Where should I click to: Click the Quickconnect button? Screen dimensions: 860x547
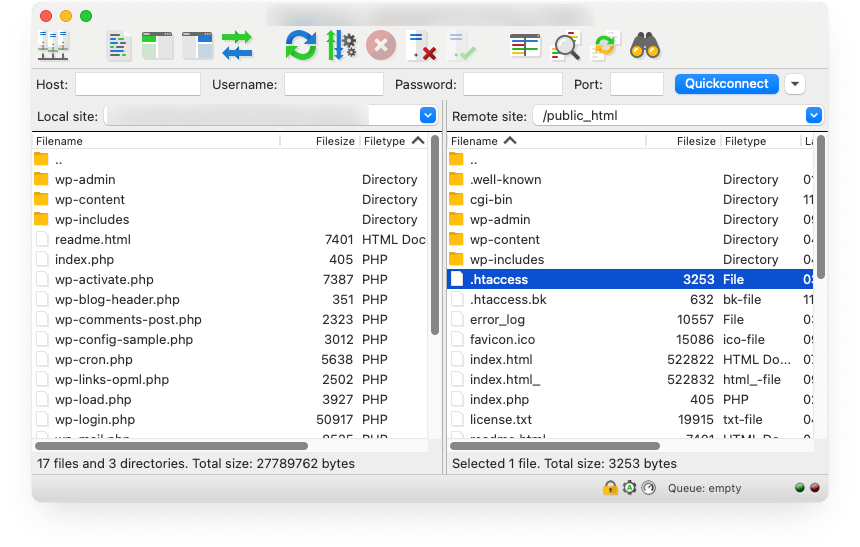pyautogui.click(x=727, y=84)
